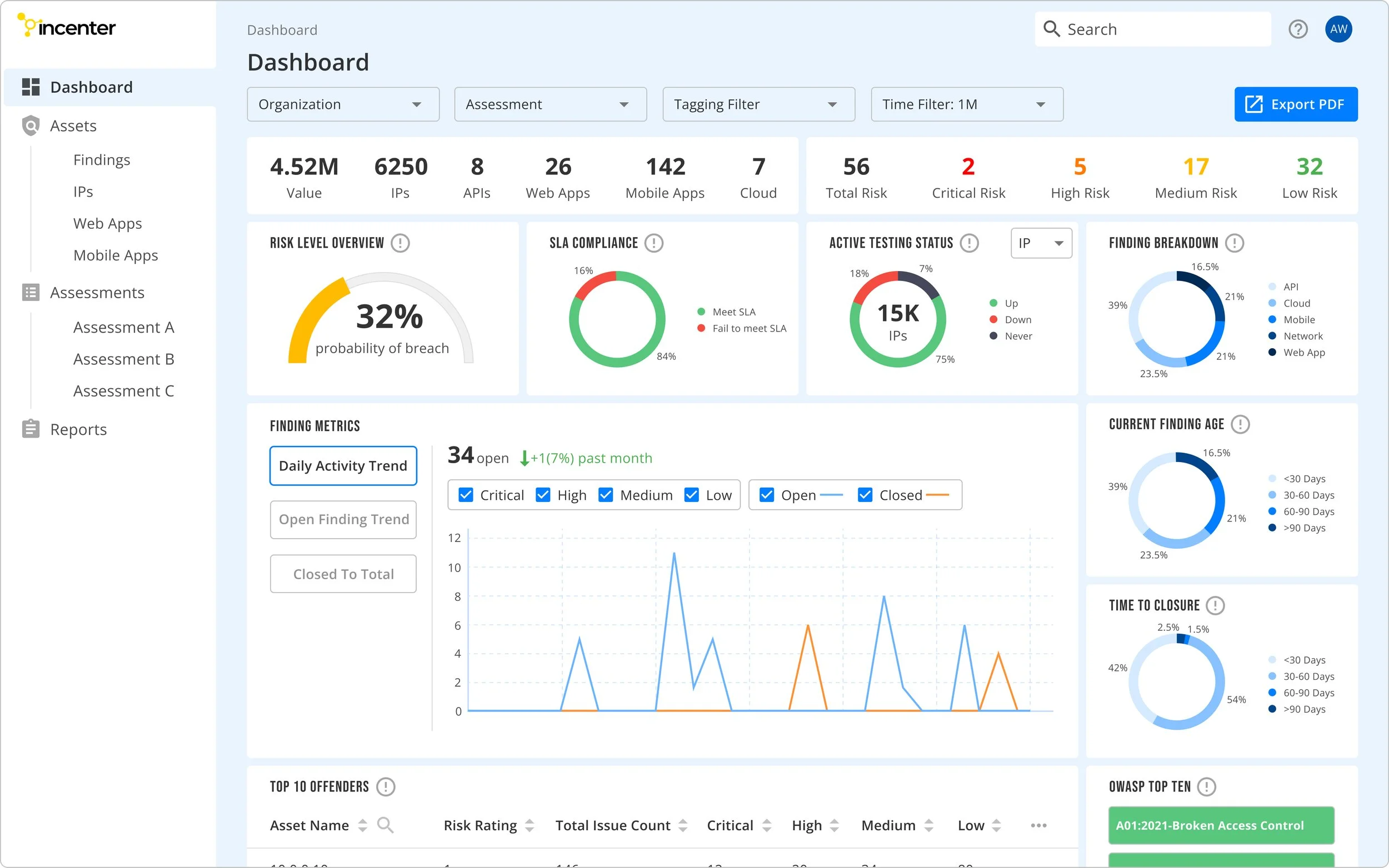Click the Risk Level Overview info icon
The width and height of the screenshot is (1389, 868).
(x=400, y=243)
